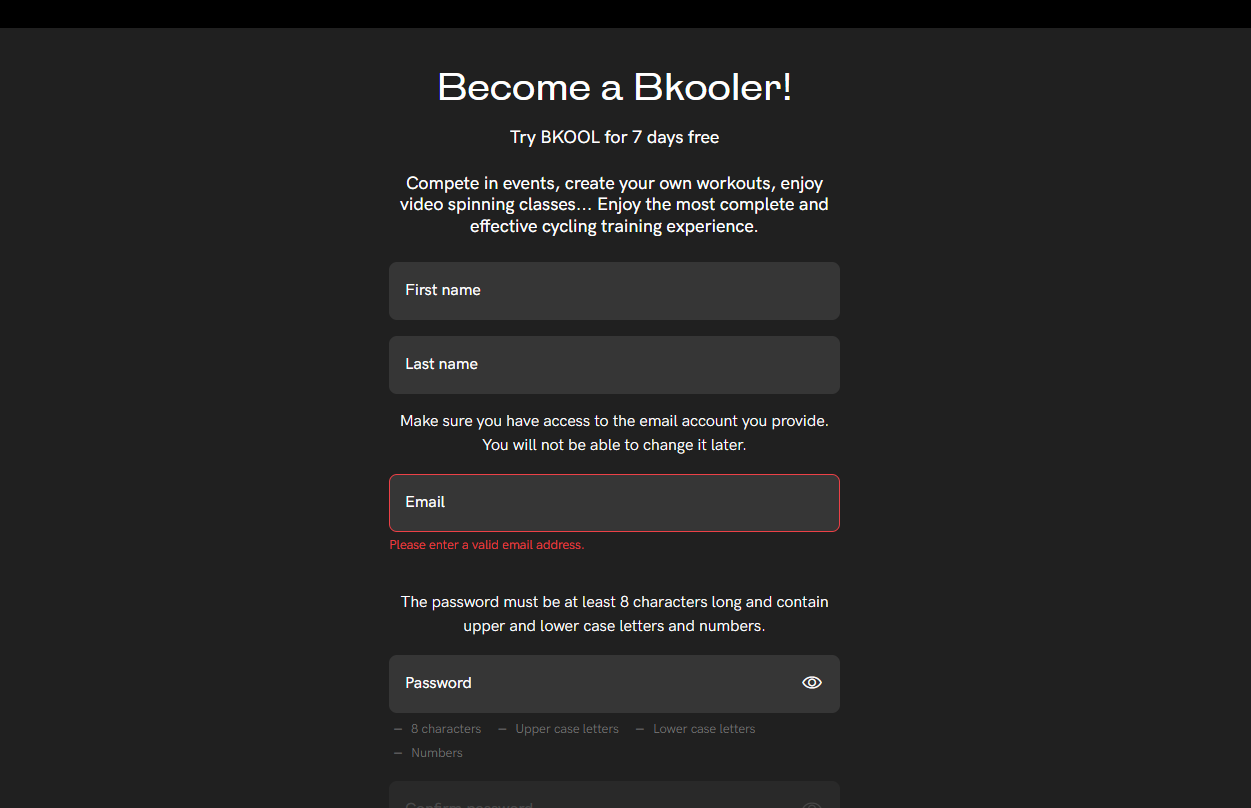The height and width of the screenshot is (808, 1251).
Task: Select the Last name field
Action: pyautogui.click(x=614, y=365)
